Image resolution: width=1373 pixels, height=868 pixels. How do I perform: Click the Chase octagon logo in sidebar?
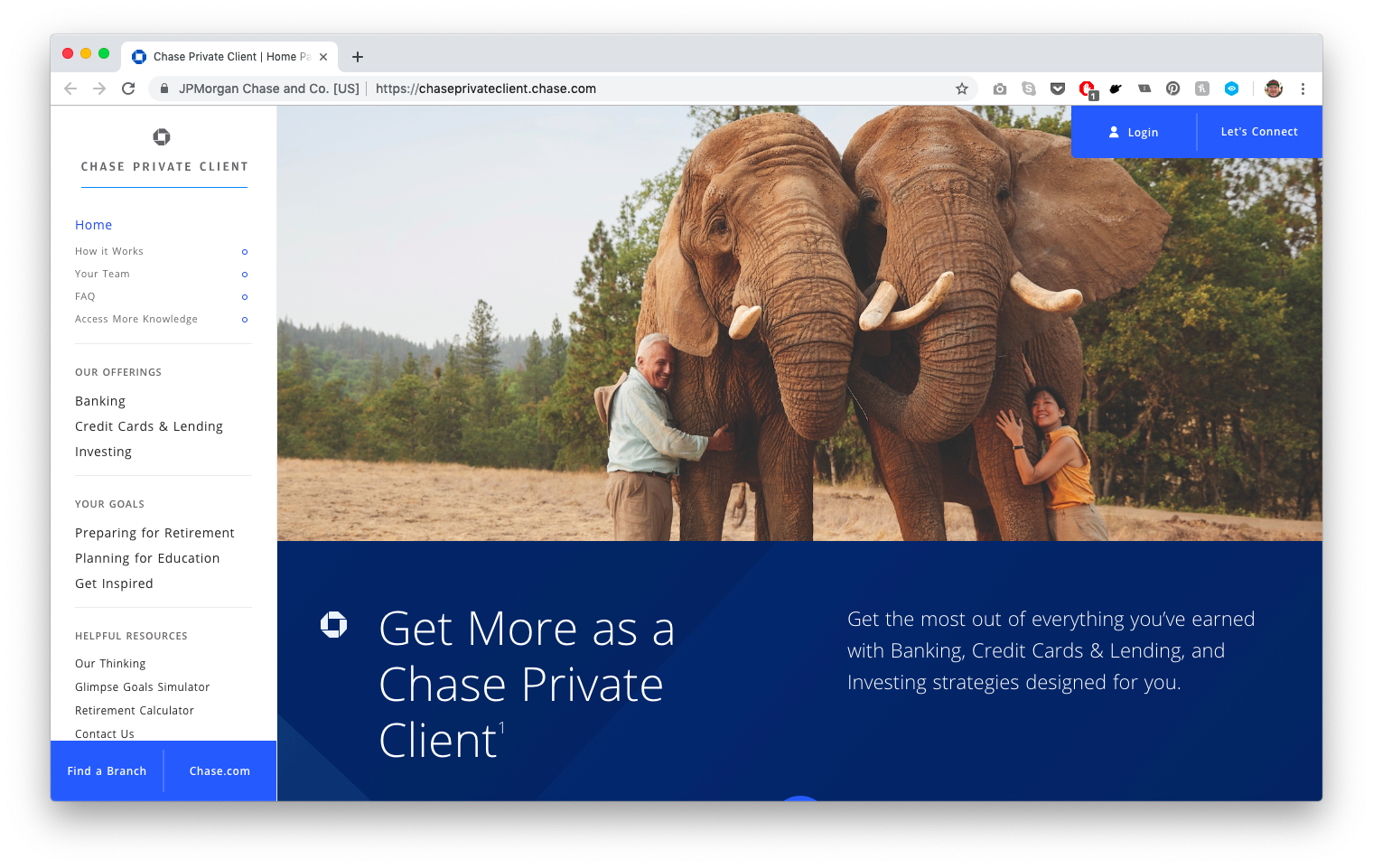point(162,136)
